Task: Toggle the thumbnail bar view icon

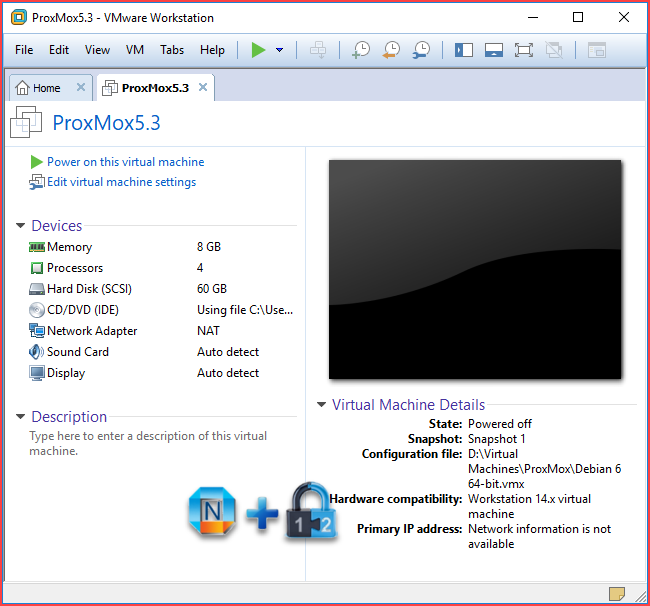Action: (494, 50)
